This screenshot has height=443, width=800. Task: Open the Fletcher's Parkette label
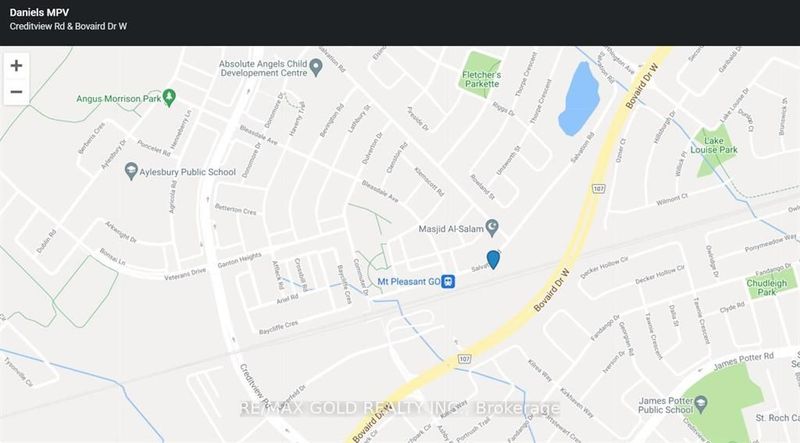click(x=481, y=79)
